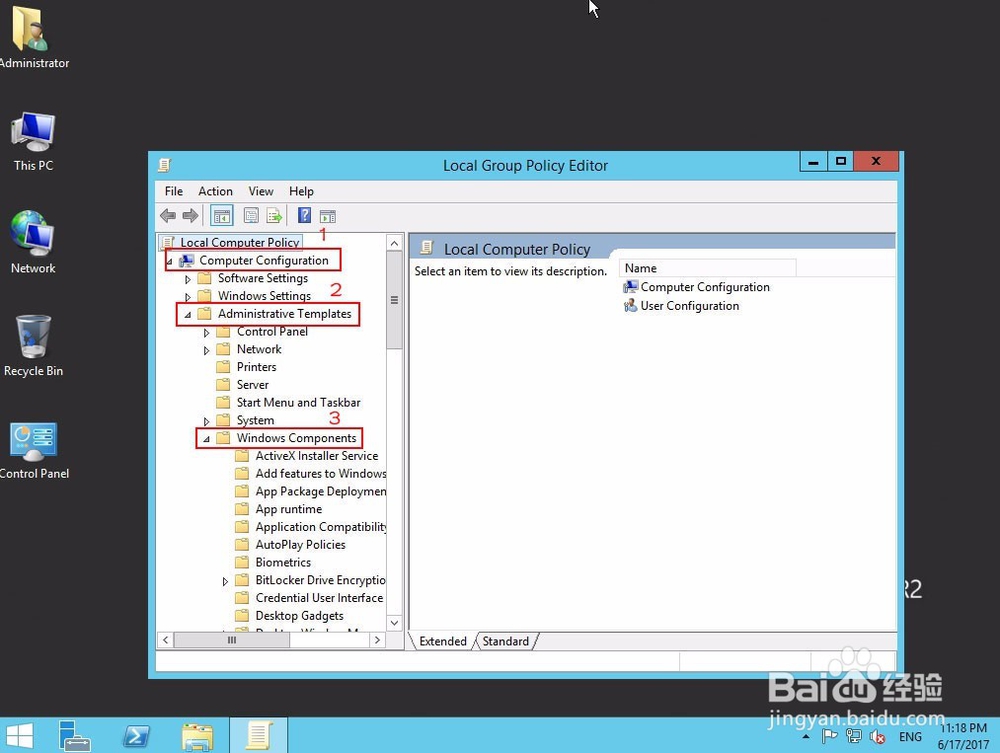Expand the Control Panel tree node

pyautogui.click(x=206, y=332)
